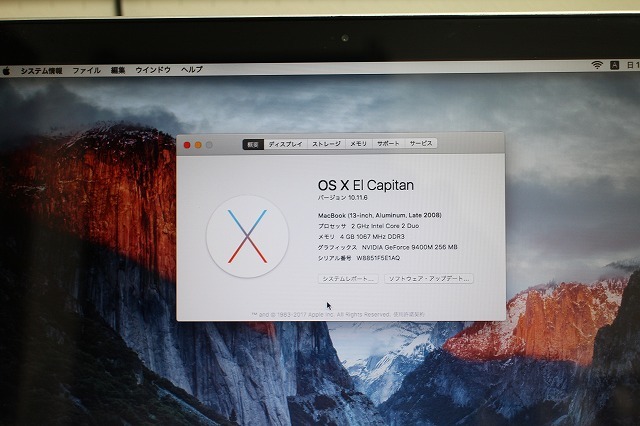Select the 概要 tab
640x426 pixels.
(x=253, y=144)
